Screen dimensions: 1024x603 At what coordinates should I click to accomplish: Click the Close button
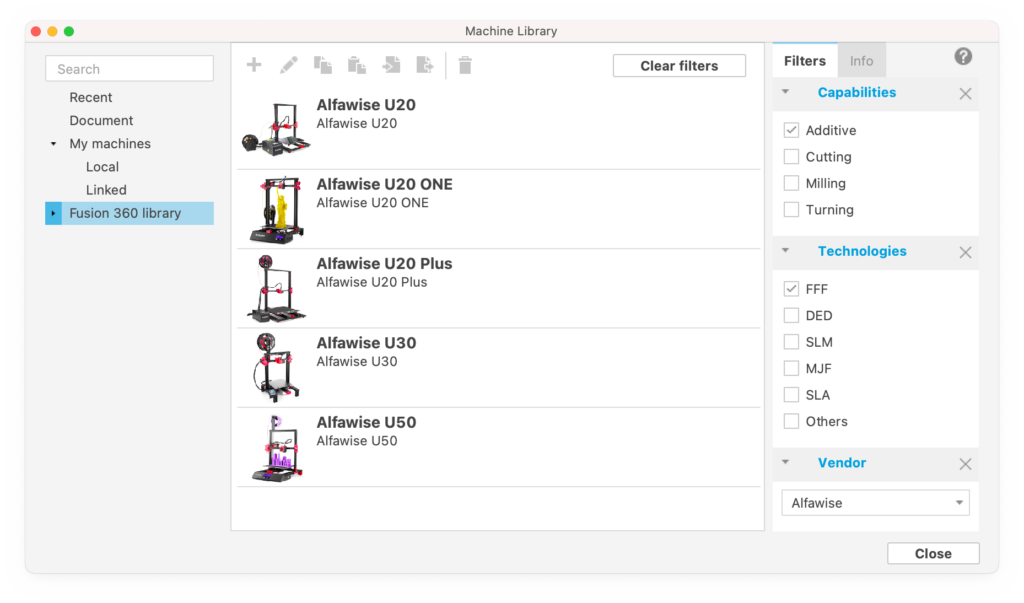click(x=933, y=553)
